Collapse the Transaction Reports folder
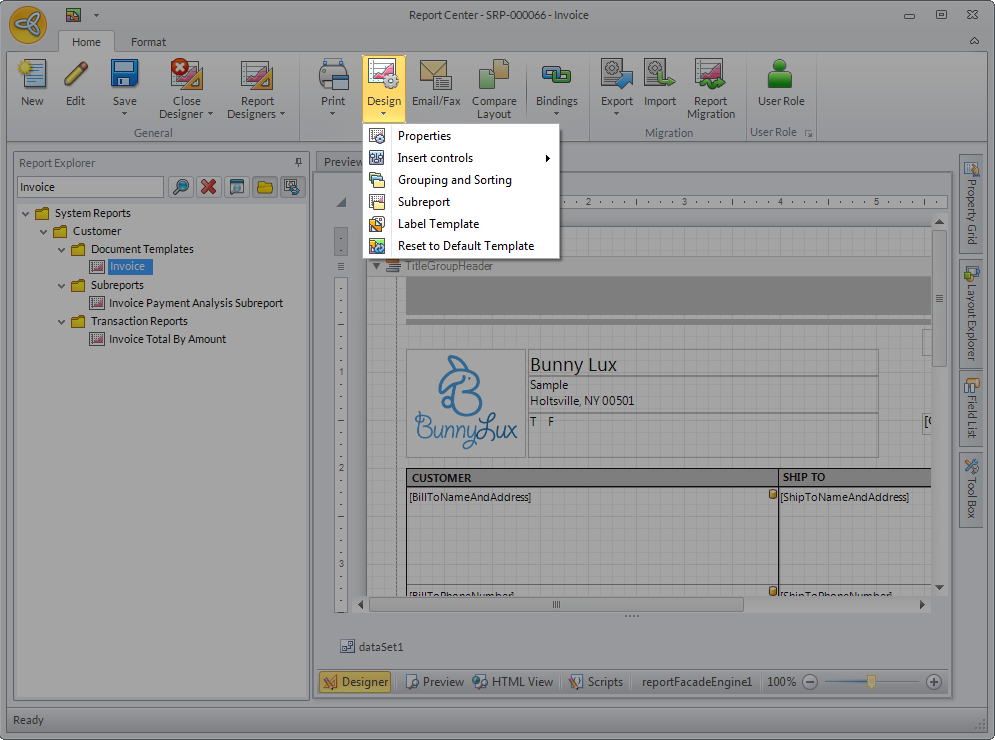The image size is (995, 740). [x=62, y=321]
